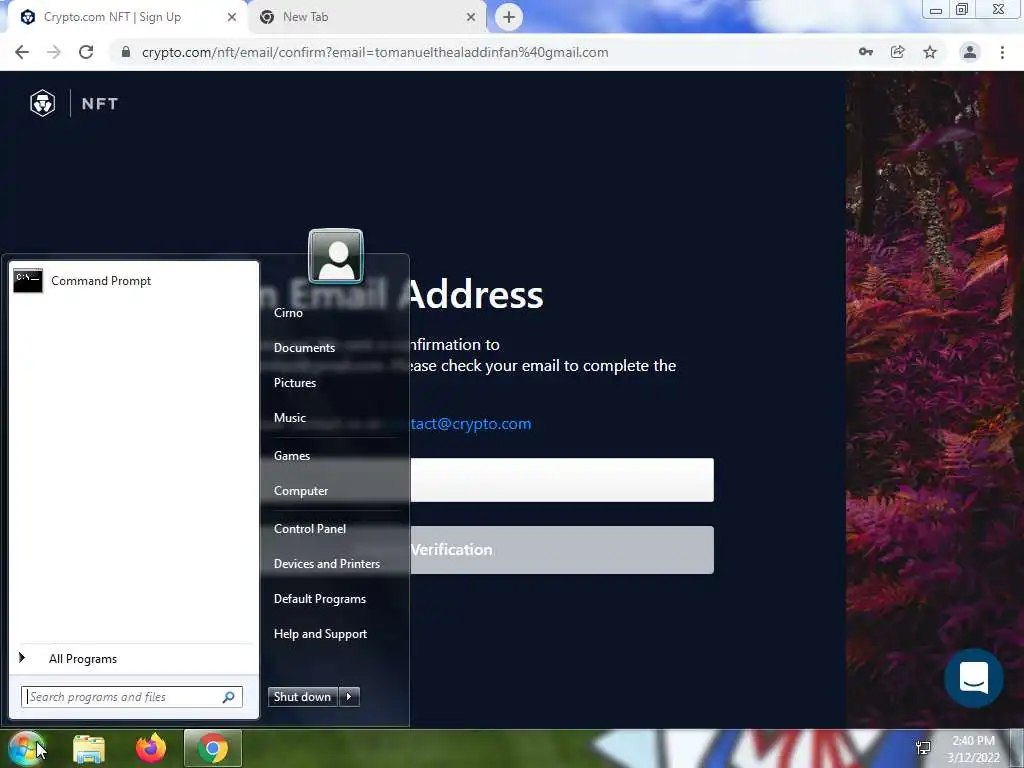This screenshot has height=768, width=1024.
Task: Click the padlock site info icon
Action: click(x=126, y=52)
